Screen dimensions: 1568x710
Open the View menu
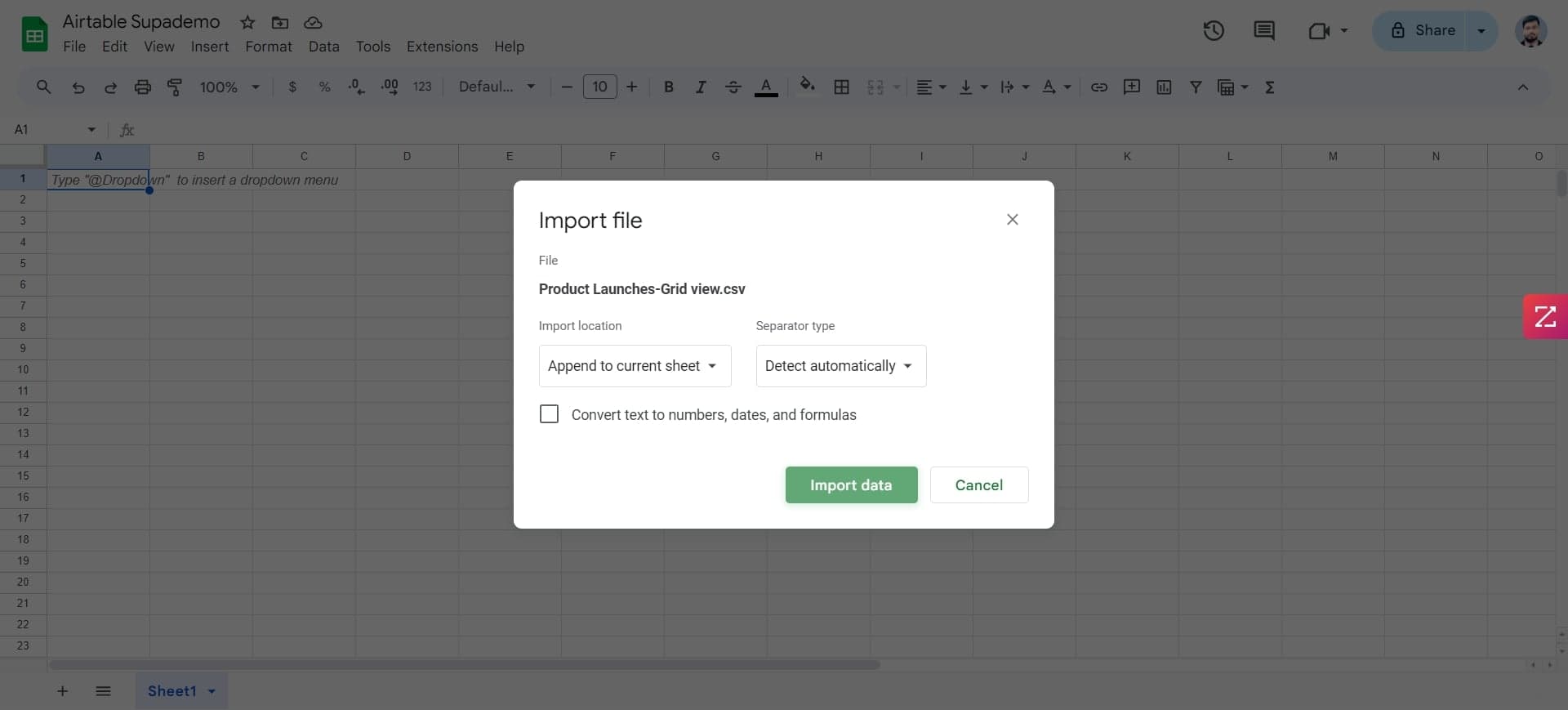point(159,47)
